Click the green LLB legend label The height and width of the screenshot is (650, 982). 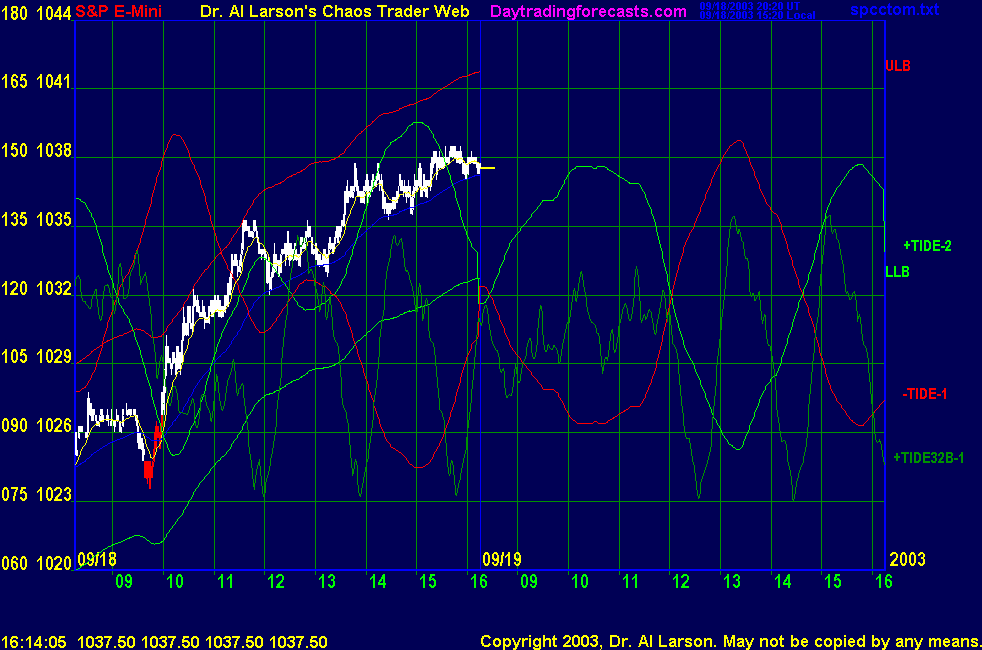[x=897, y=271]
